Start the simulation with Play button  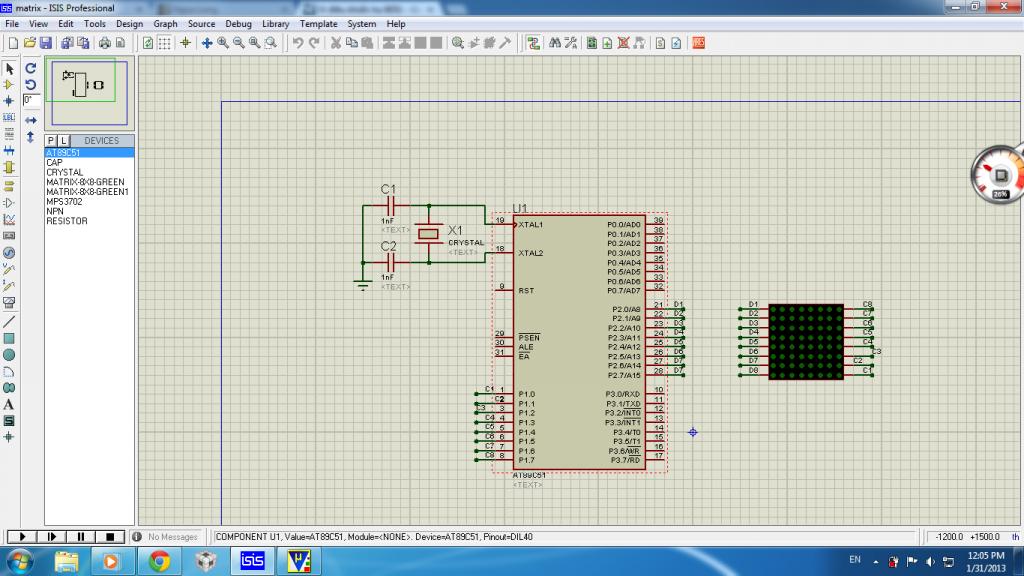click(22, 537)
